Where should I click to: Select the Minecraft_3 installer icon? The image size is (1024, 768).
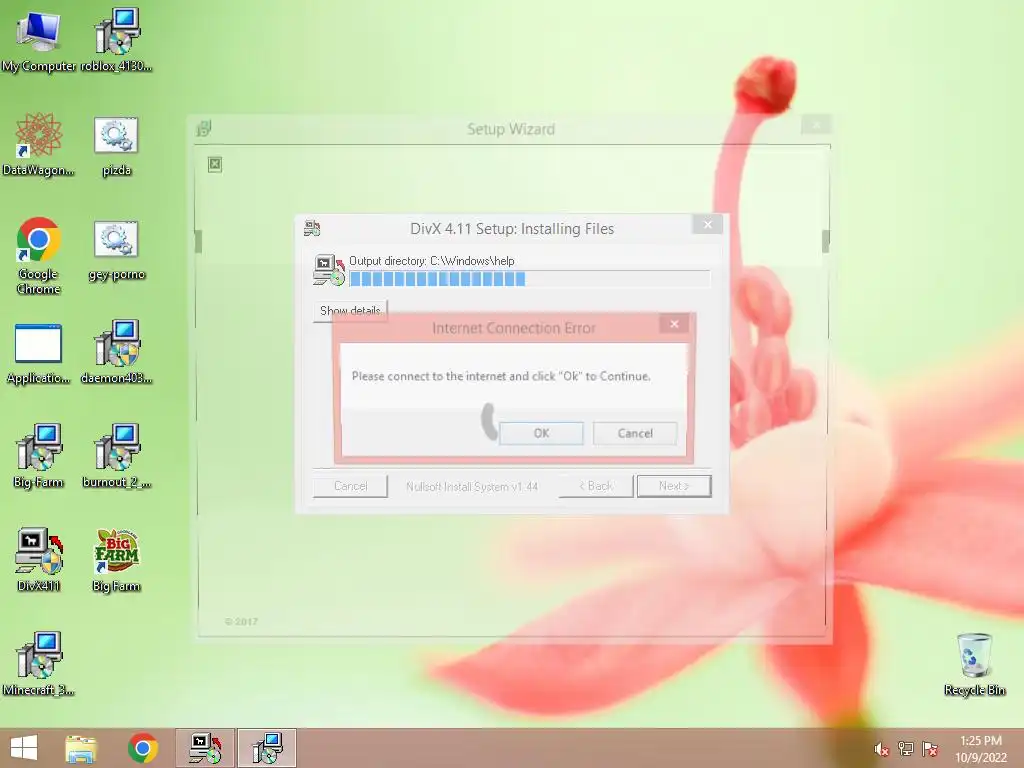pyautogui.click(x=39, y=665)
